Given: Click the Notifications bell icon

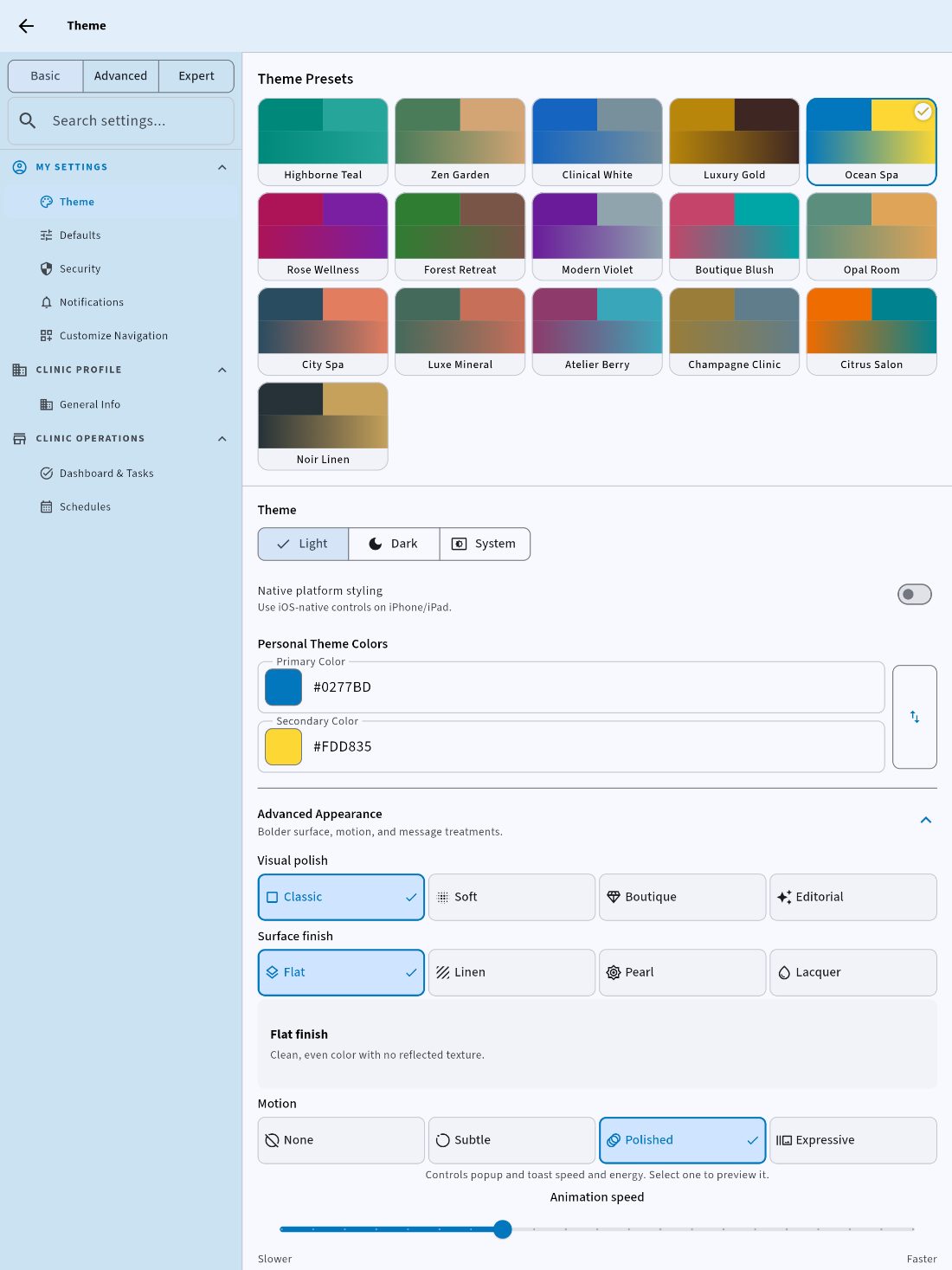Looking at the screenshot, I should [47, 302].
